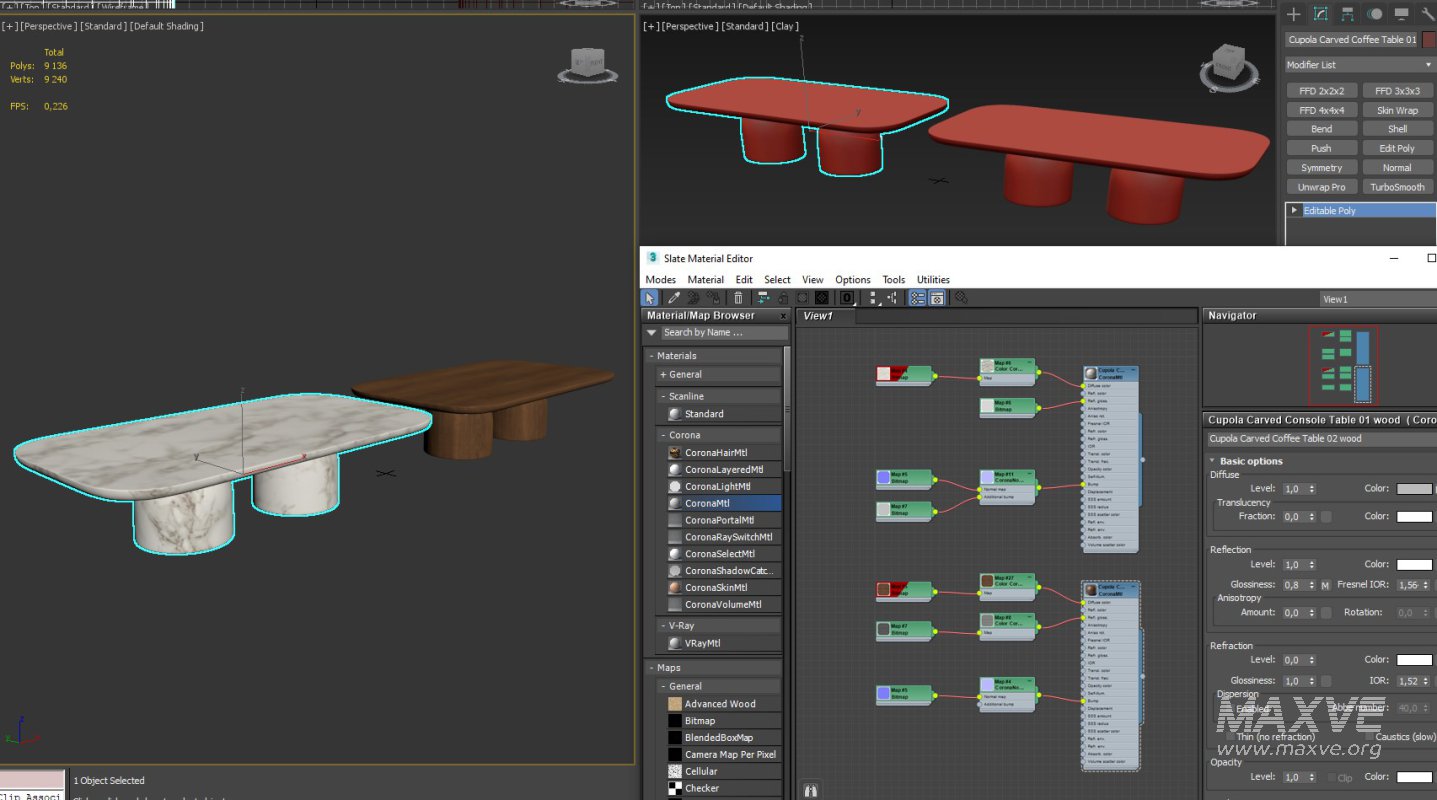Open the Hierarchy command panel icon
The width and height of the screenshot is (1437, 800).
(x=1348, y=14)
